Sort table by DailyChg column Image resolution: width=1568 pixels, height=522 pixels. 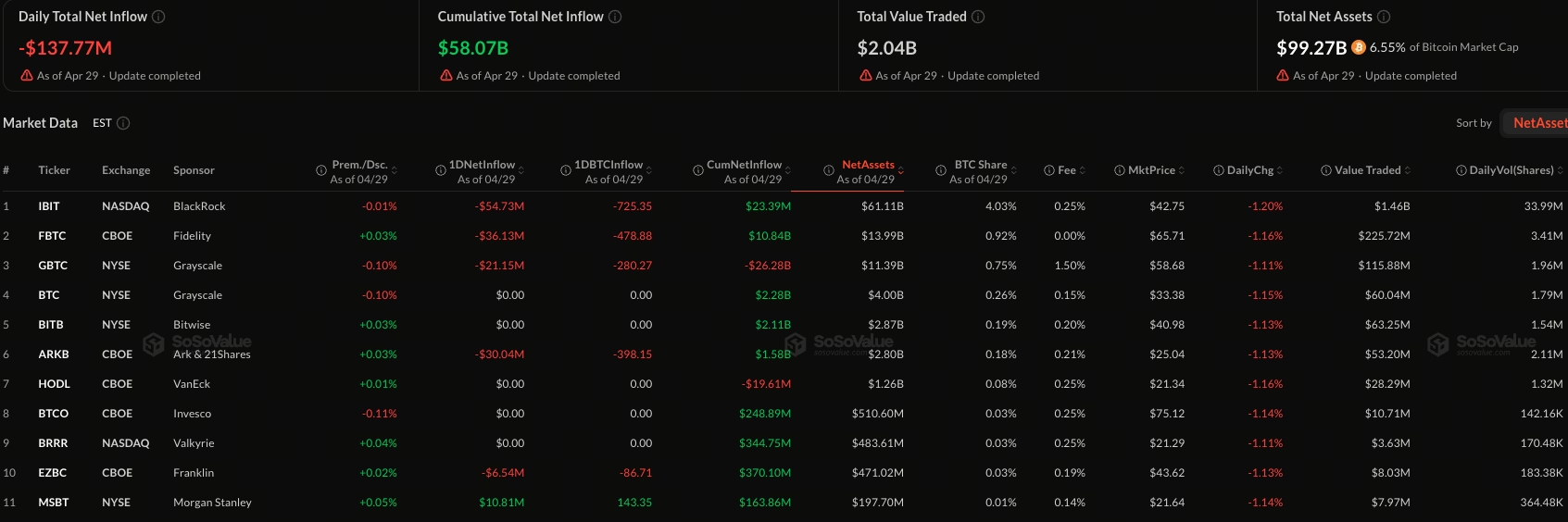pyautogui.click(x=1280, y=170)
